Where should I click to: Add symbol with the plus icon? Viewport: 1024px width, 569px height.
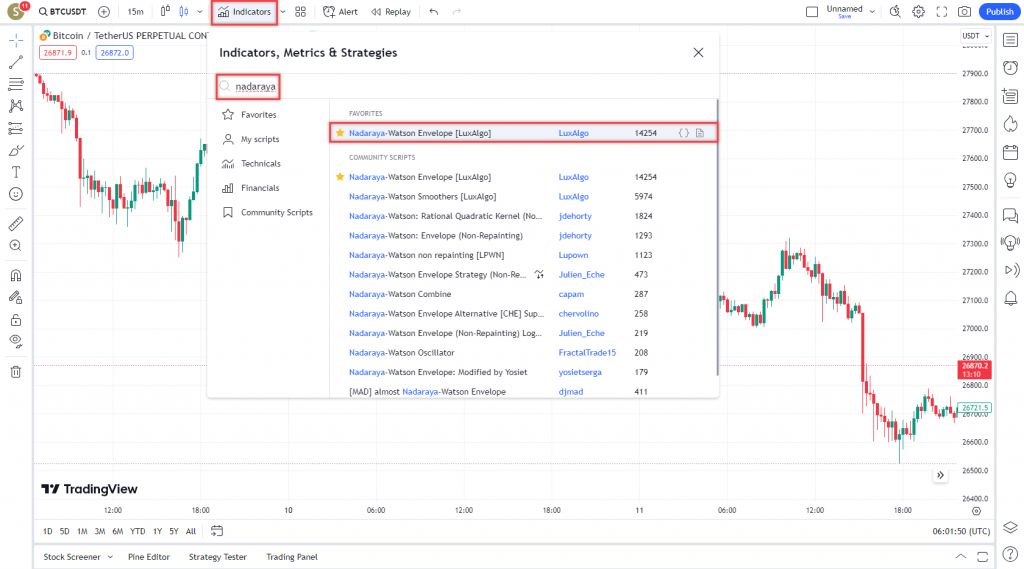104,12
